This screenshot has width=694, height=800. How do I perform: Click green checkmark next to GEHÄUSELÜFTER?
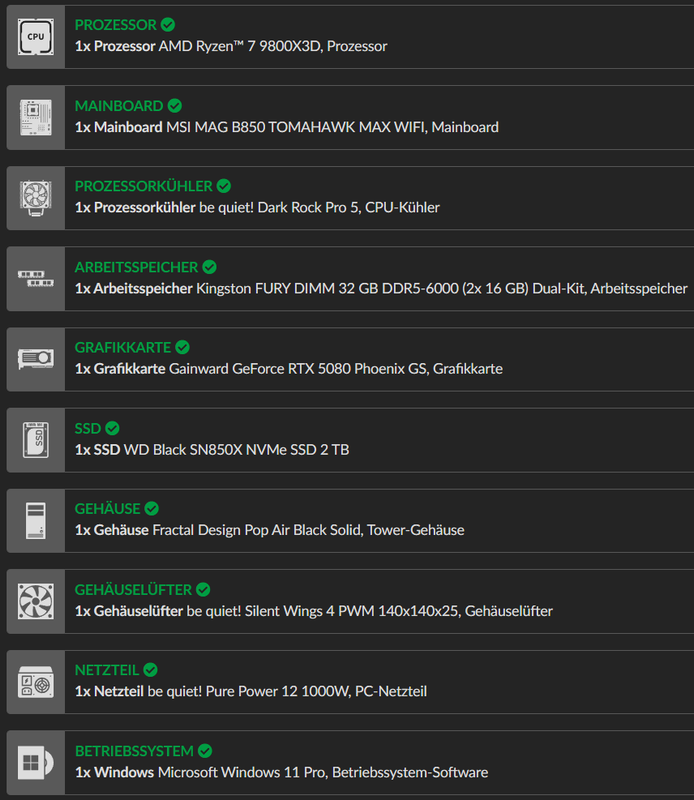pos(203,590)
